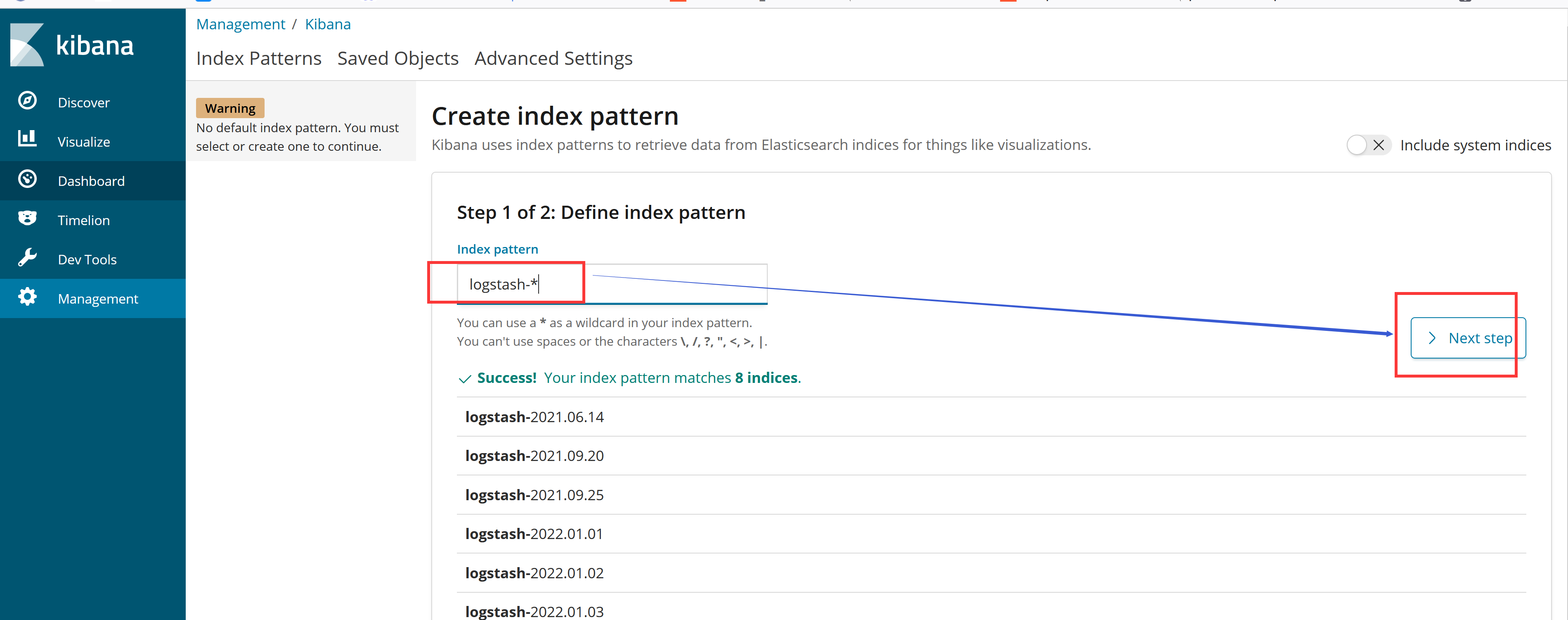Select Discover label in sidebar

click(x=84, y=102)
